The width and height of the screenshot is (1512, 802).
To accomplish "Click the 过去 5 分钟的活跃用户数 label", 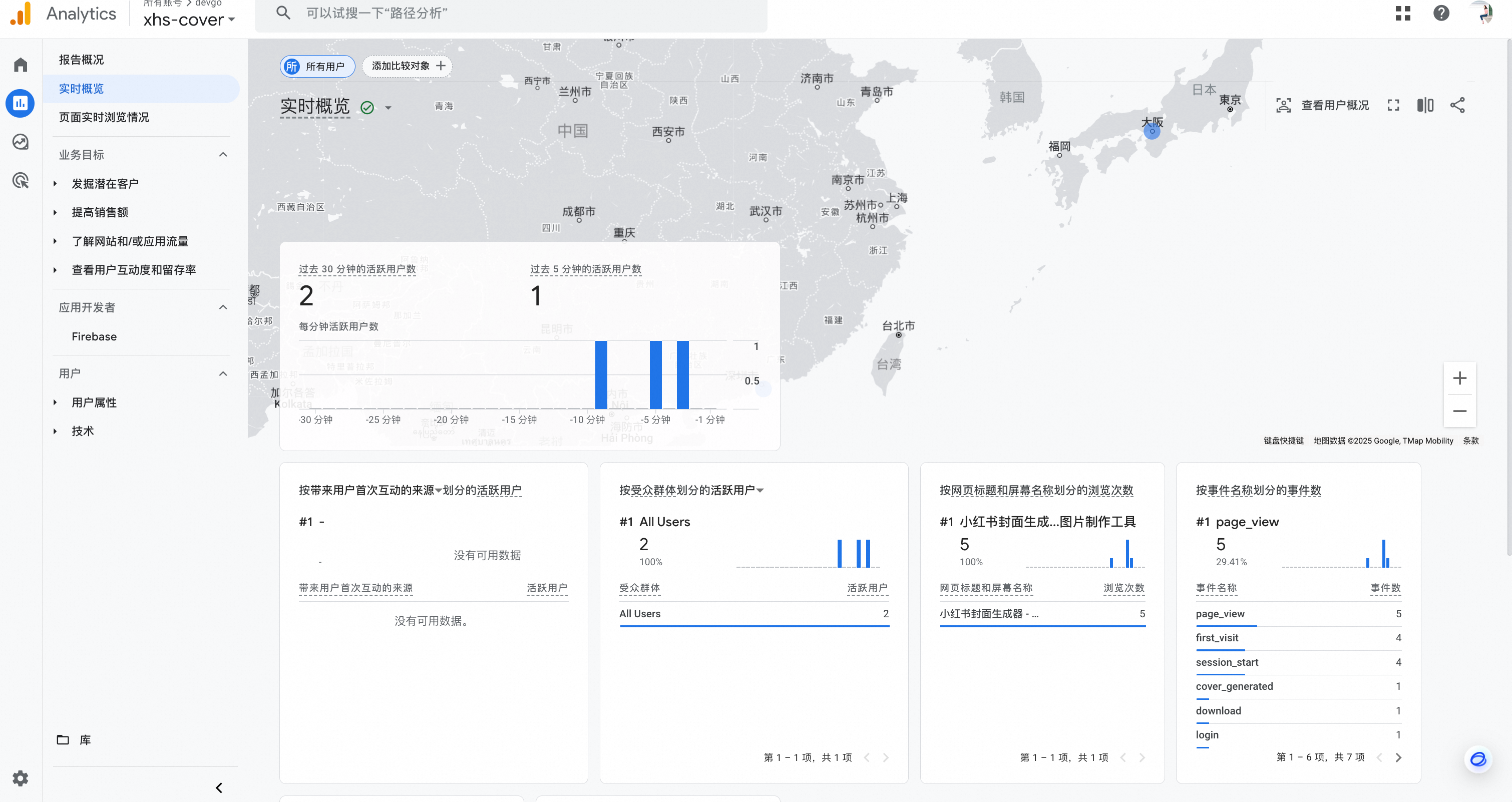I will 585,269.
